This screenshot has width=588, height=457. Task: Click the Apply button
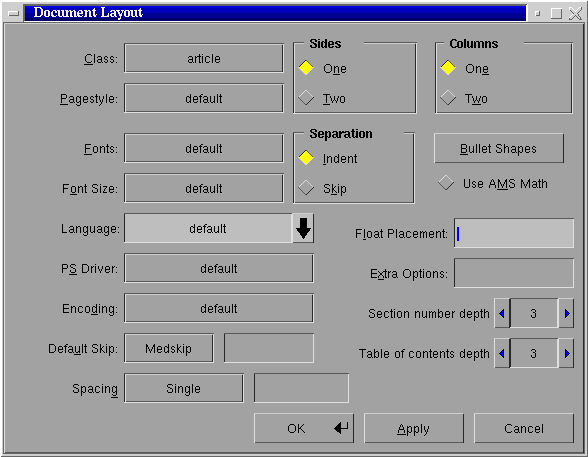[x=414, y=428]
